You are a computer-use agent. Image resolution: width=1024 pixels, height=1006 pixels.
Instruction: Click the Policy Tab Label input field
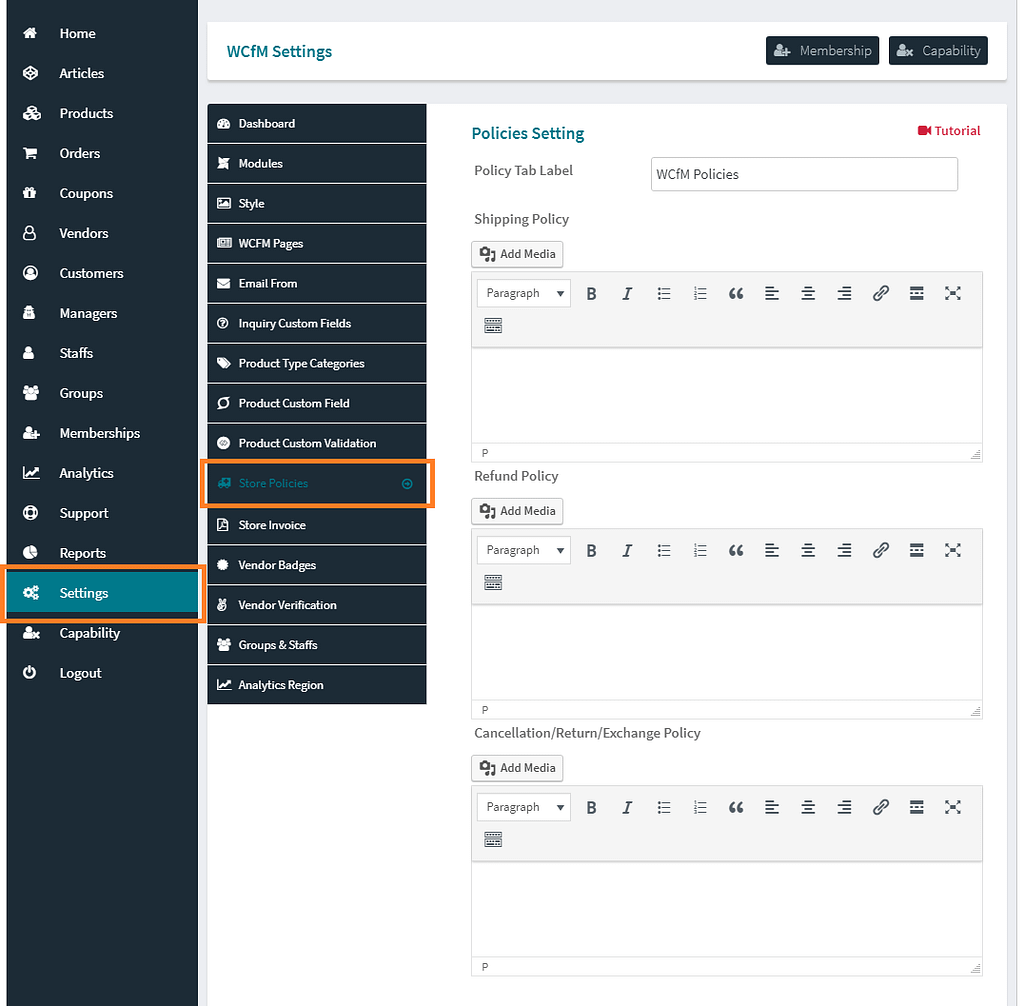(803, 174)
